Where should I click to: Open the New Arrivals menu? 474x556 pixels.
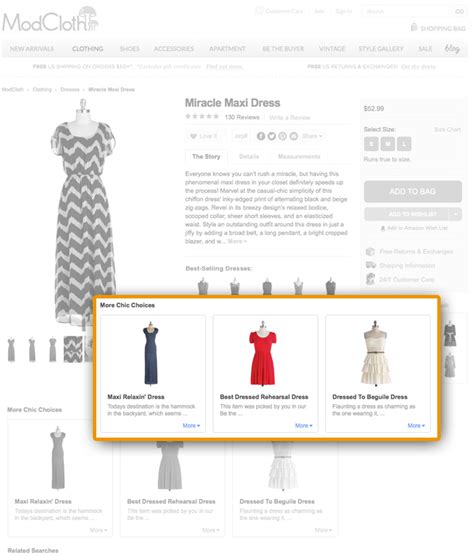pos(32,49)
